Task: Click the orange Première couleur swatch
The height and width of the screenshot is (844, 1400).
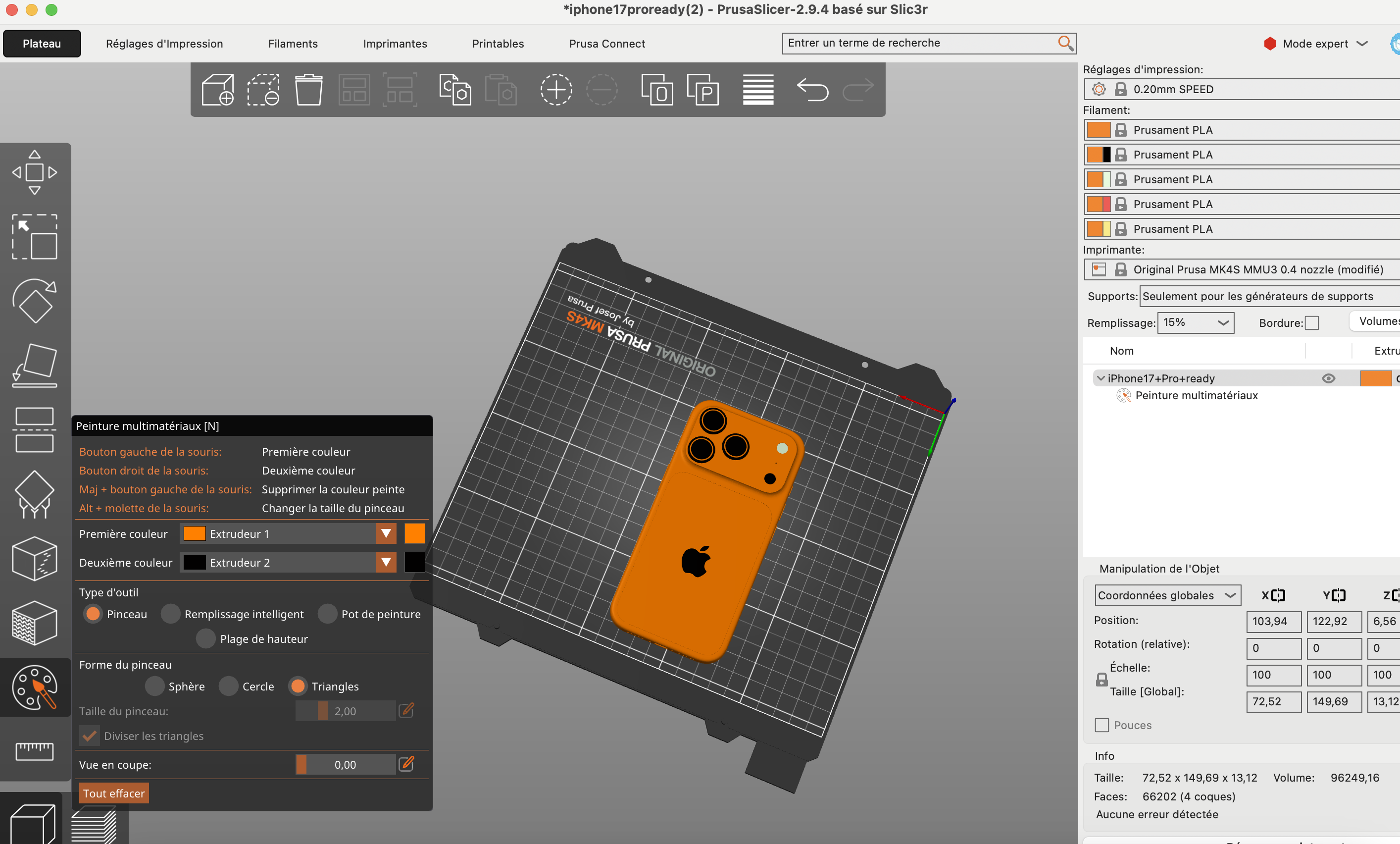Action: coord(414,533)
